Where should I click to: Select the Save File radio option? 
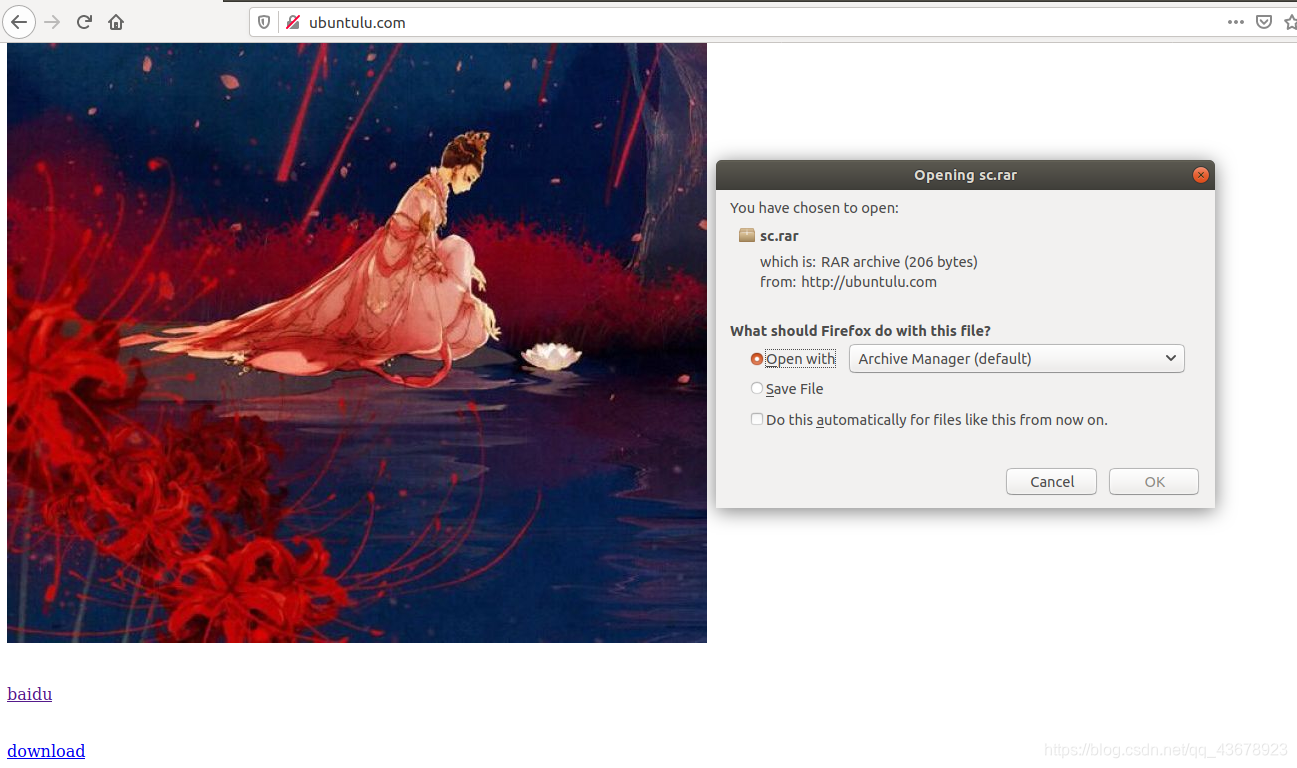pos(757,389)
